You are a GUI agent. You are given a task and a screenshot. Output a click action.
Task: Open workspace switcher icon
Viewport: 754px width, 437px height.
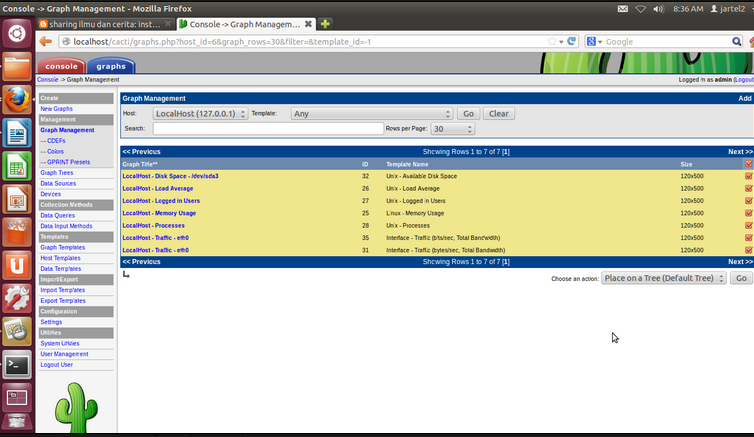[17, 398]
